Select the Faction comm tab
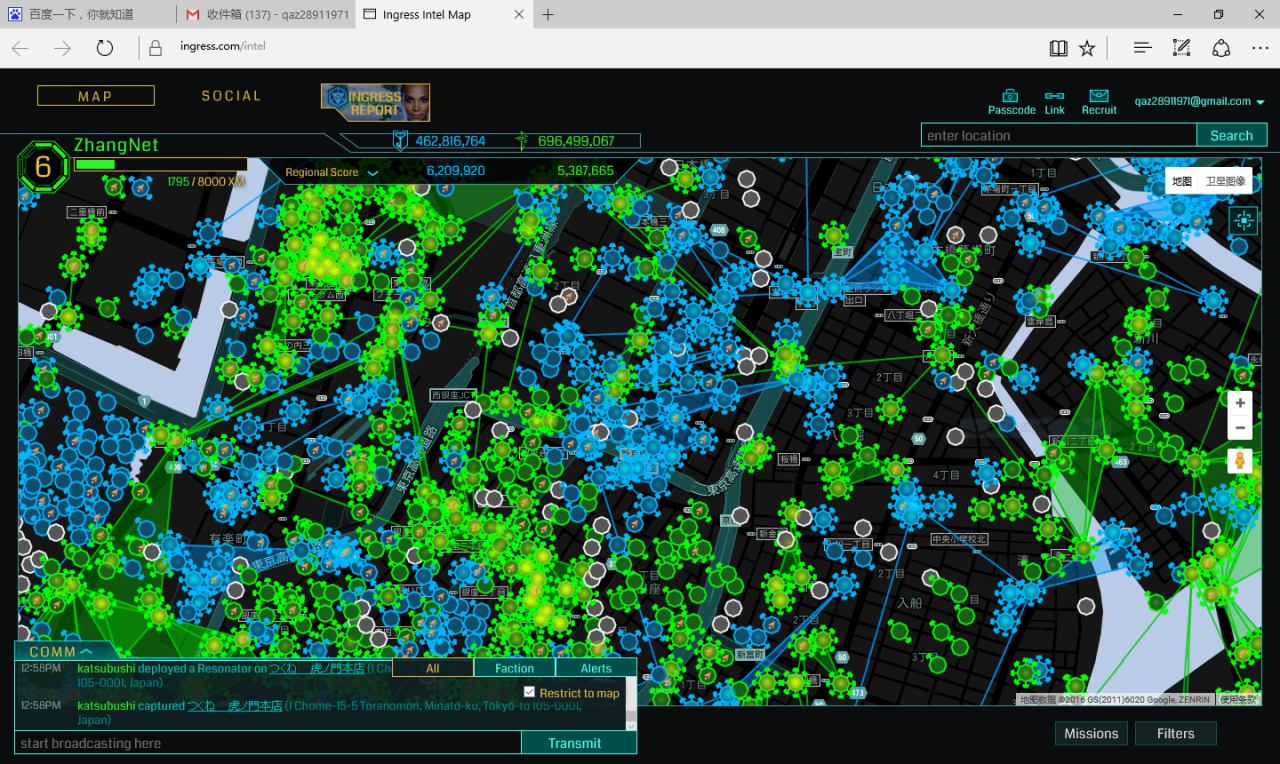Screen dimensions: 1280x764 tap(515, 668)
